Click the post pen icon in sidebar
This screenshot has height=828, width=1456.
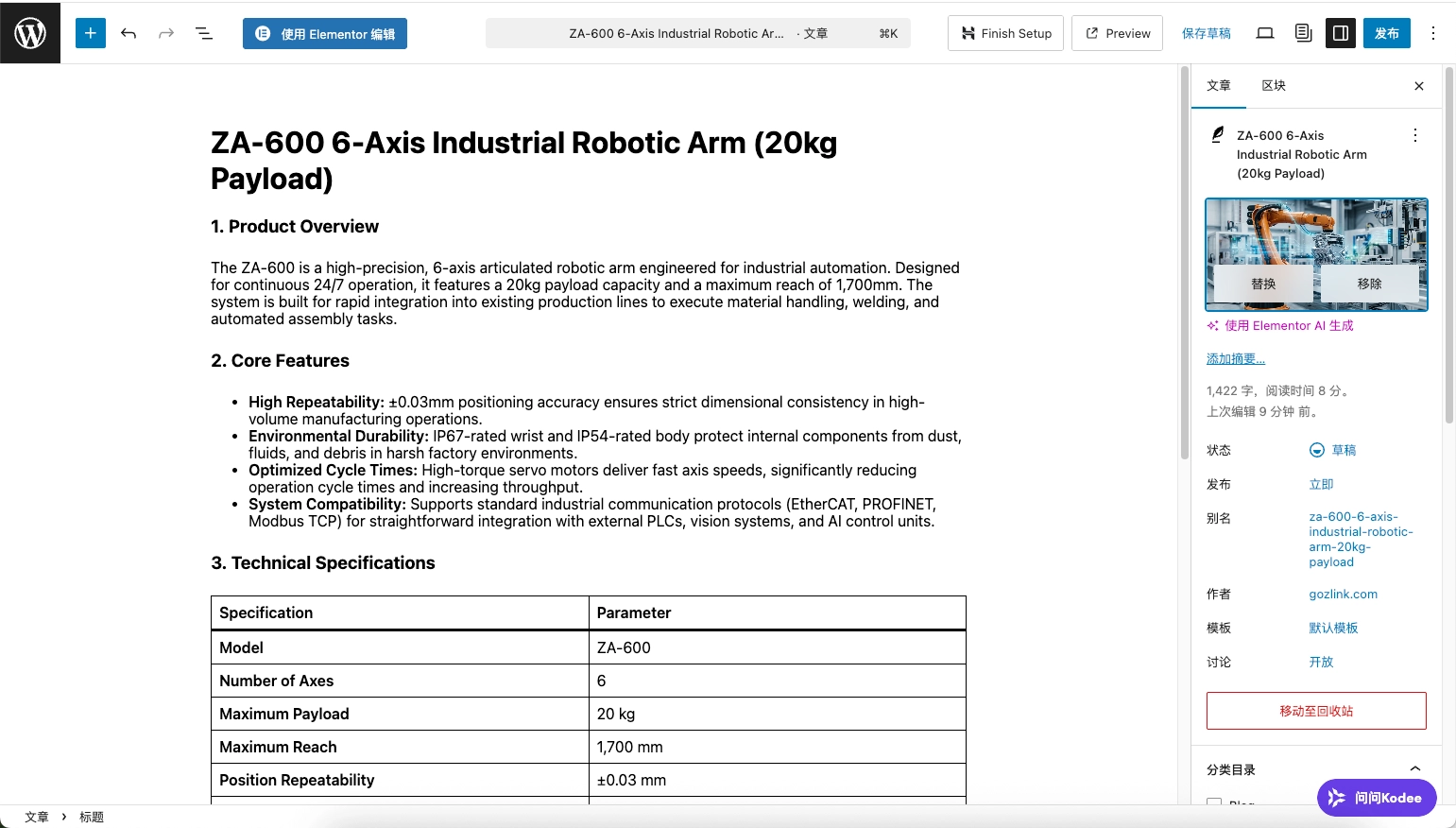click(1218, 135)
